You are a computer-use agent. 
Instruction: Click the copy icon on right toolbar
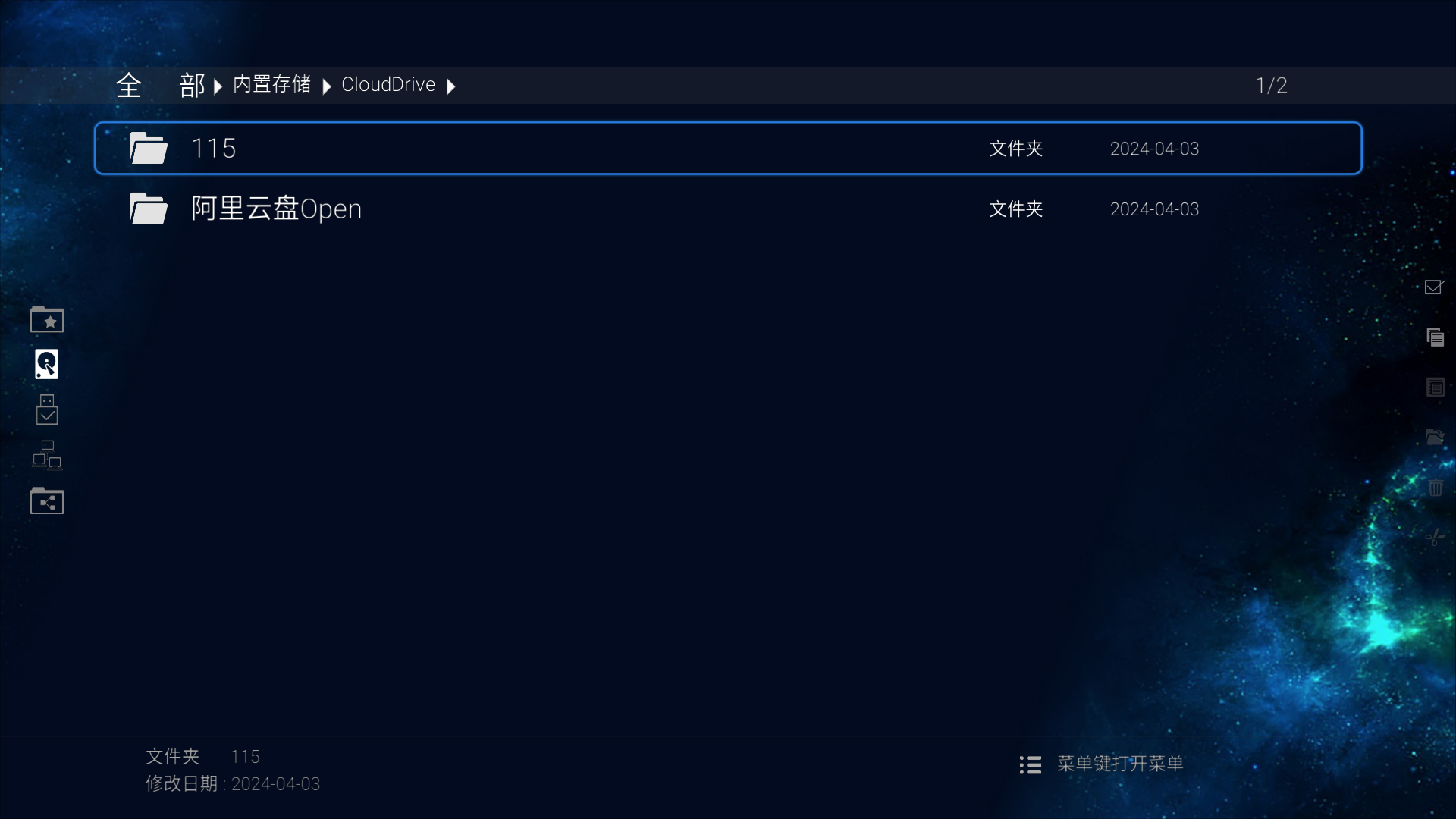1435,337
